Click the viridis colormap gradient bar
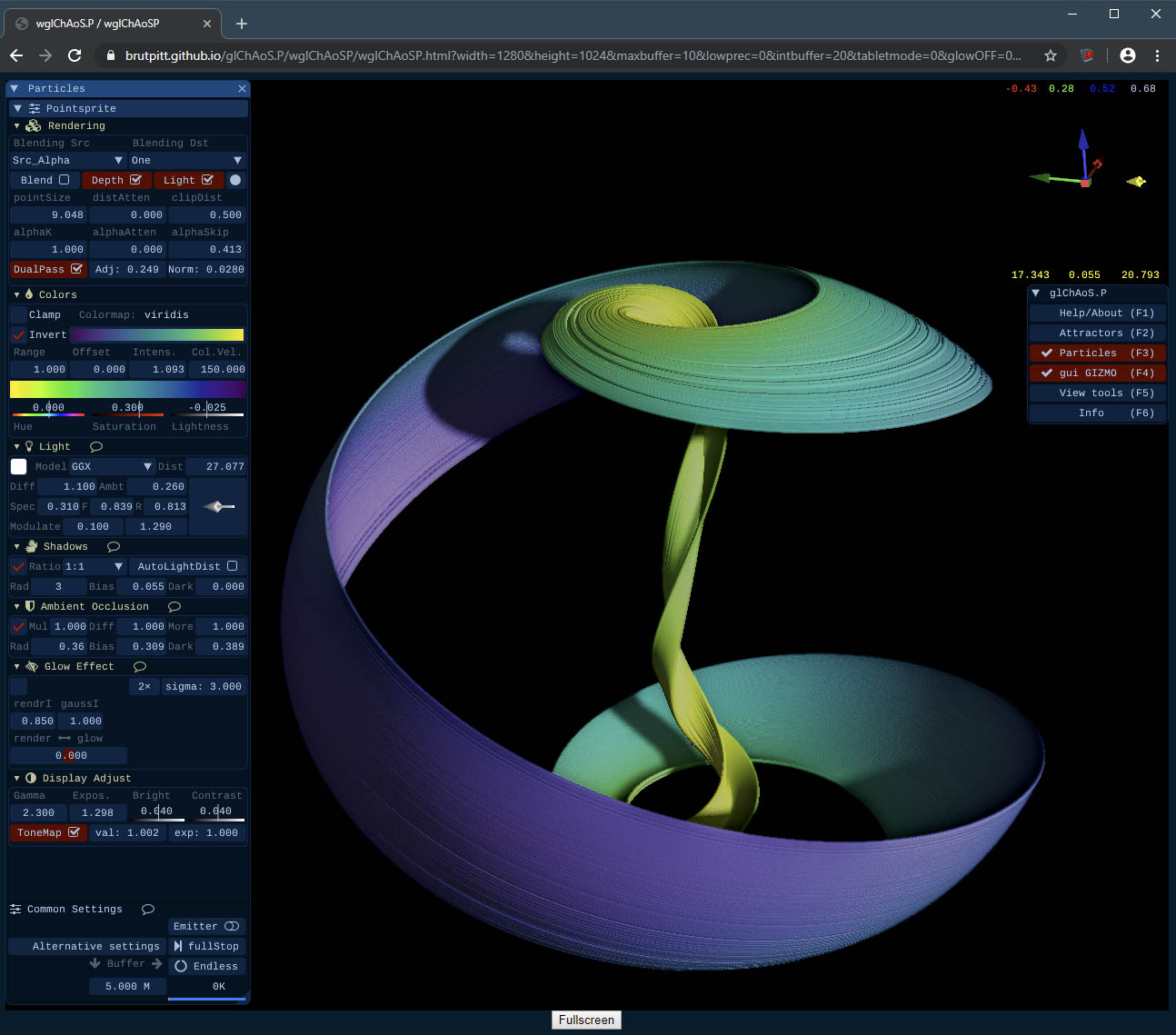 click(156, 334)
